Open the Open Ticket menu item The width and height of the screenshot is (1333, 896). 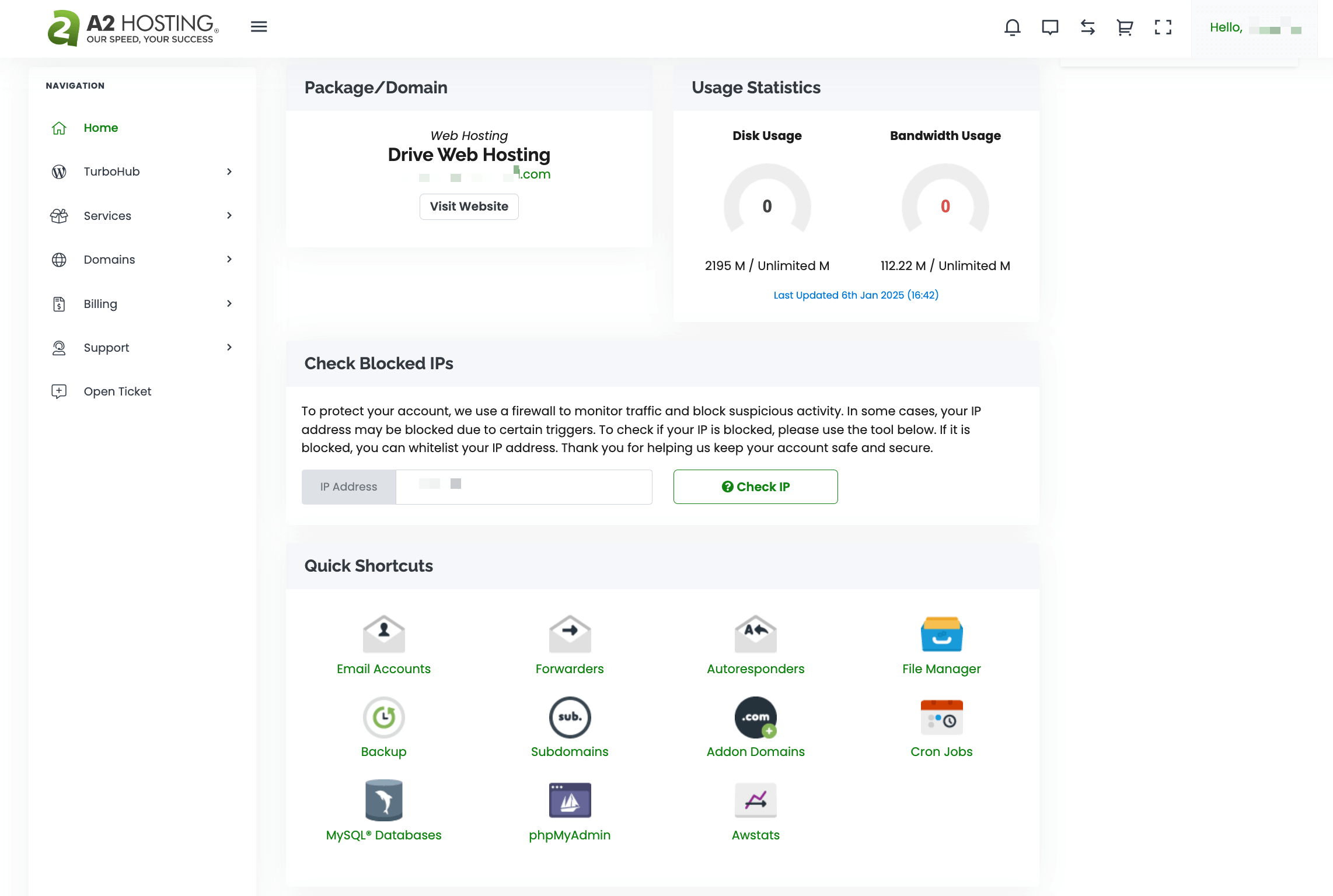[117, 391]
